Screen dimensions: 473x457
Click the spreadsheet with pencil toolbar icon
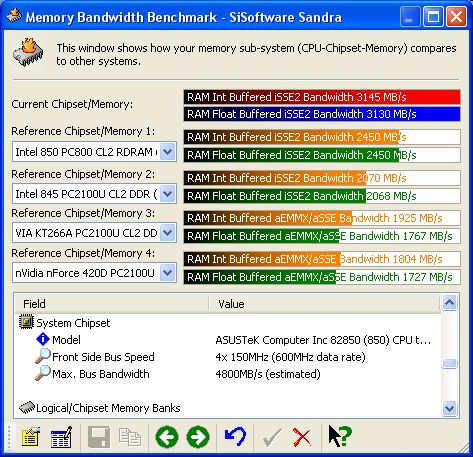61,436
